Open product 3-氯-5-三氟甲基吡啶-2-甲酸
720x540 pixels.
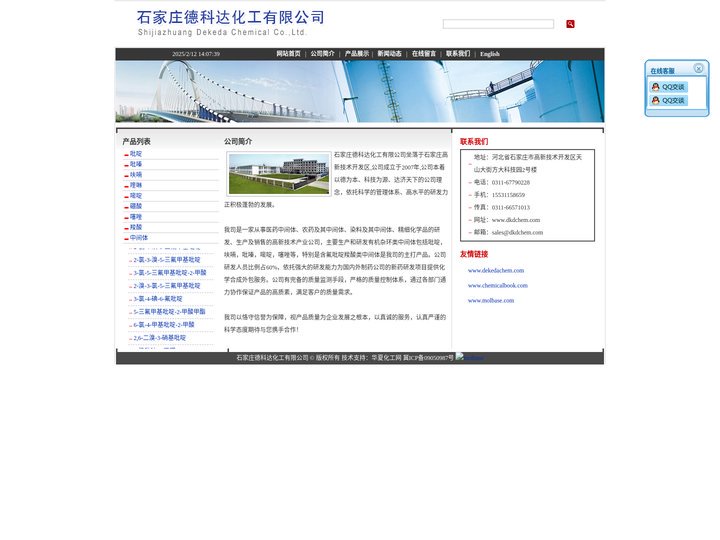[x=170, y=273]
